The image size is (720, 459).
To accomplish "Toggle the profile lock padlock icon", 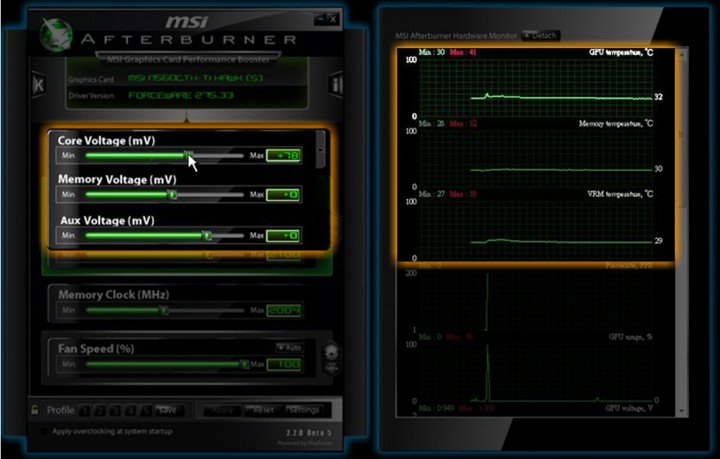I will click(x=35, y=410).
